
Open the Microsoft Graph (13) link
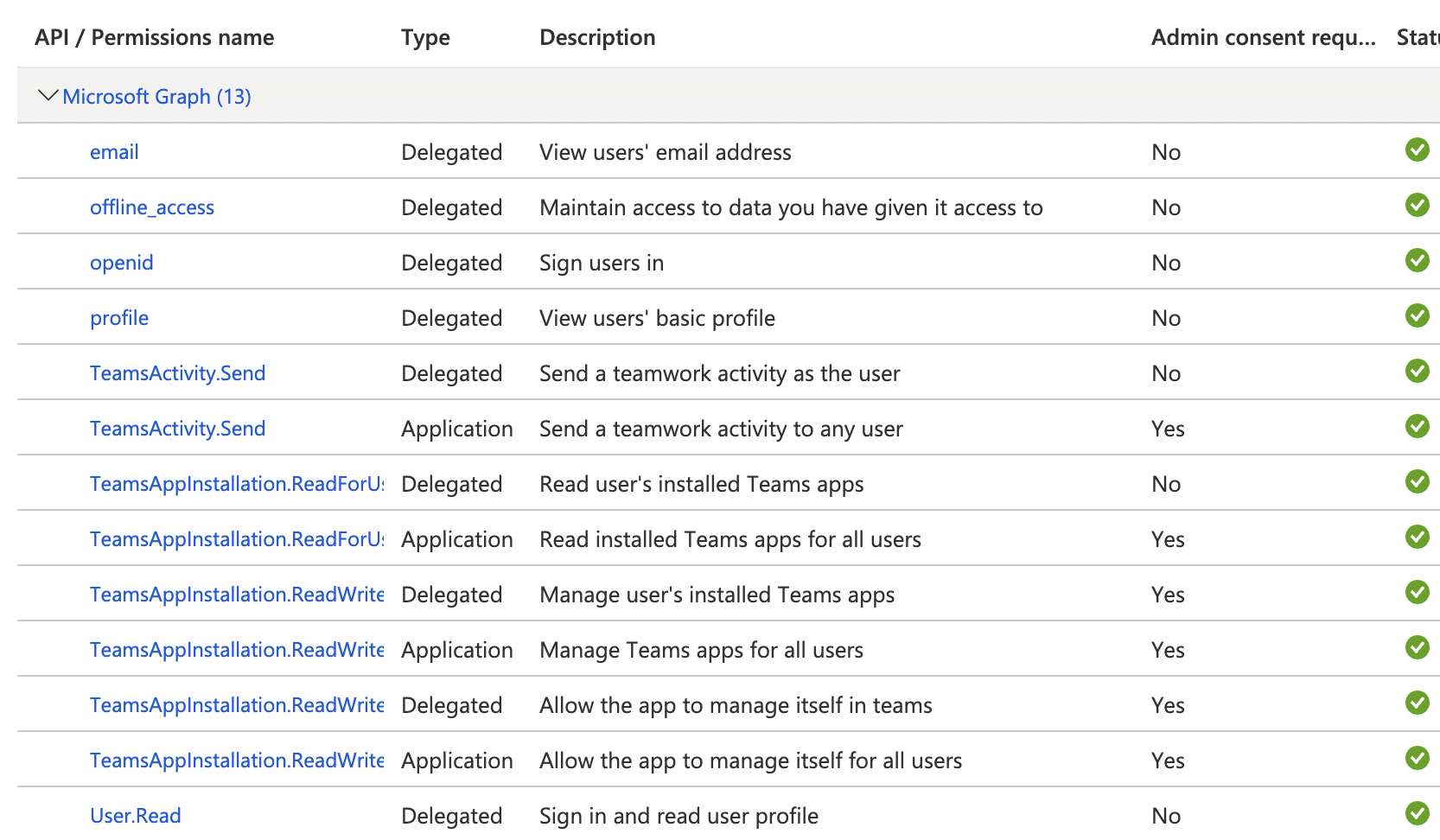(x=156, y=97)
